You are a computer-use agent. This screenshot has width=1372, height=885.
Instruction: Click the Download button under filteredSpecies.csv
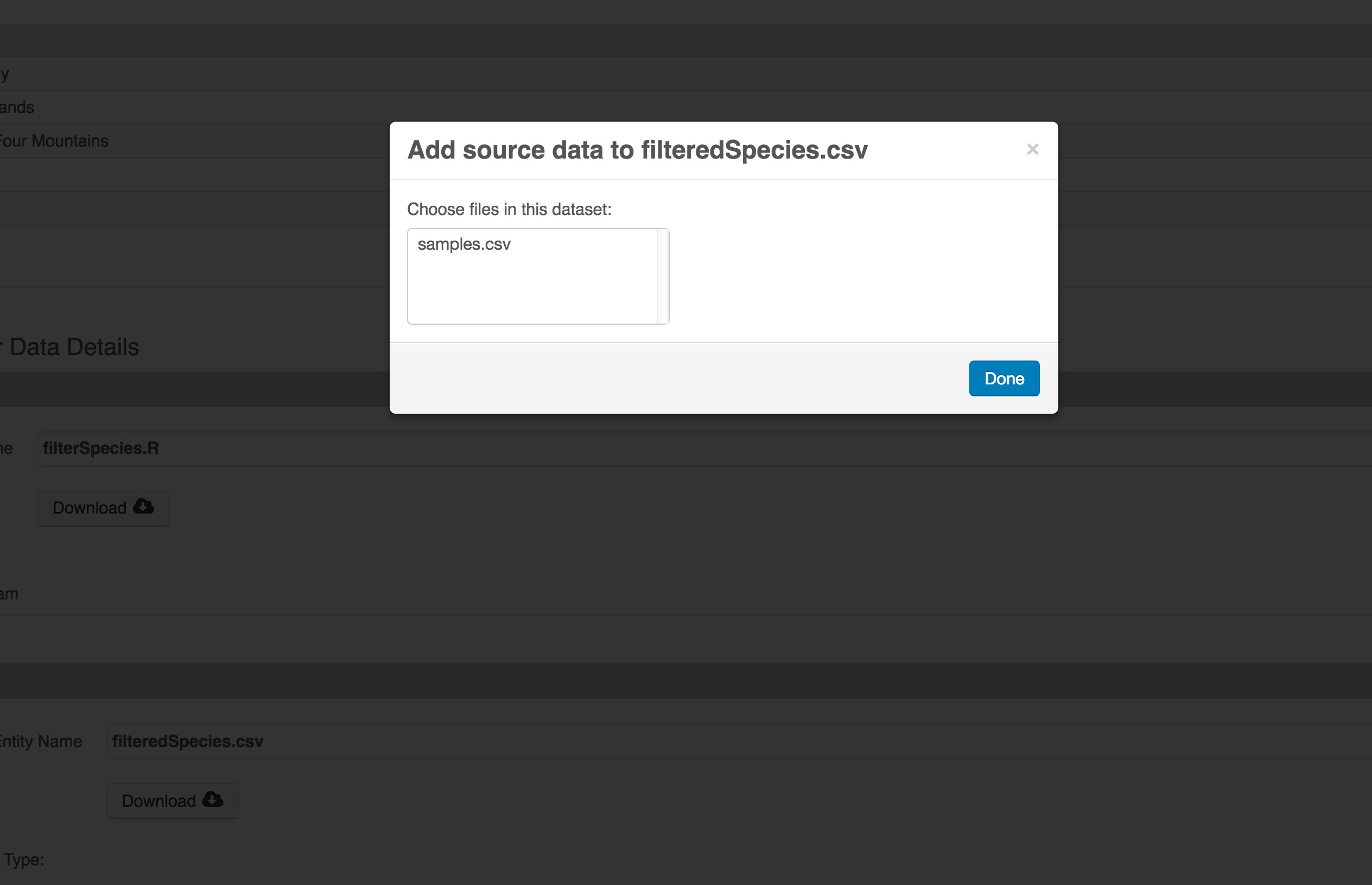(x=172, y=800)
